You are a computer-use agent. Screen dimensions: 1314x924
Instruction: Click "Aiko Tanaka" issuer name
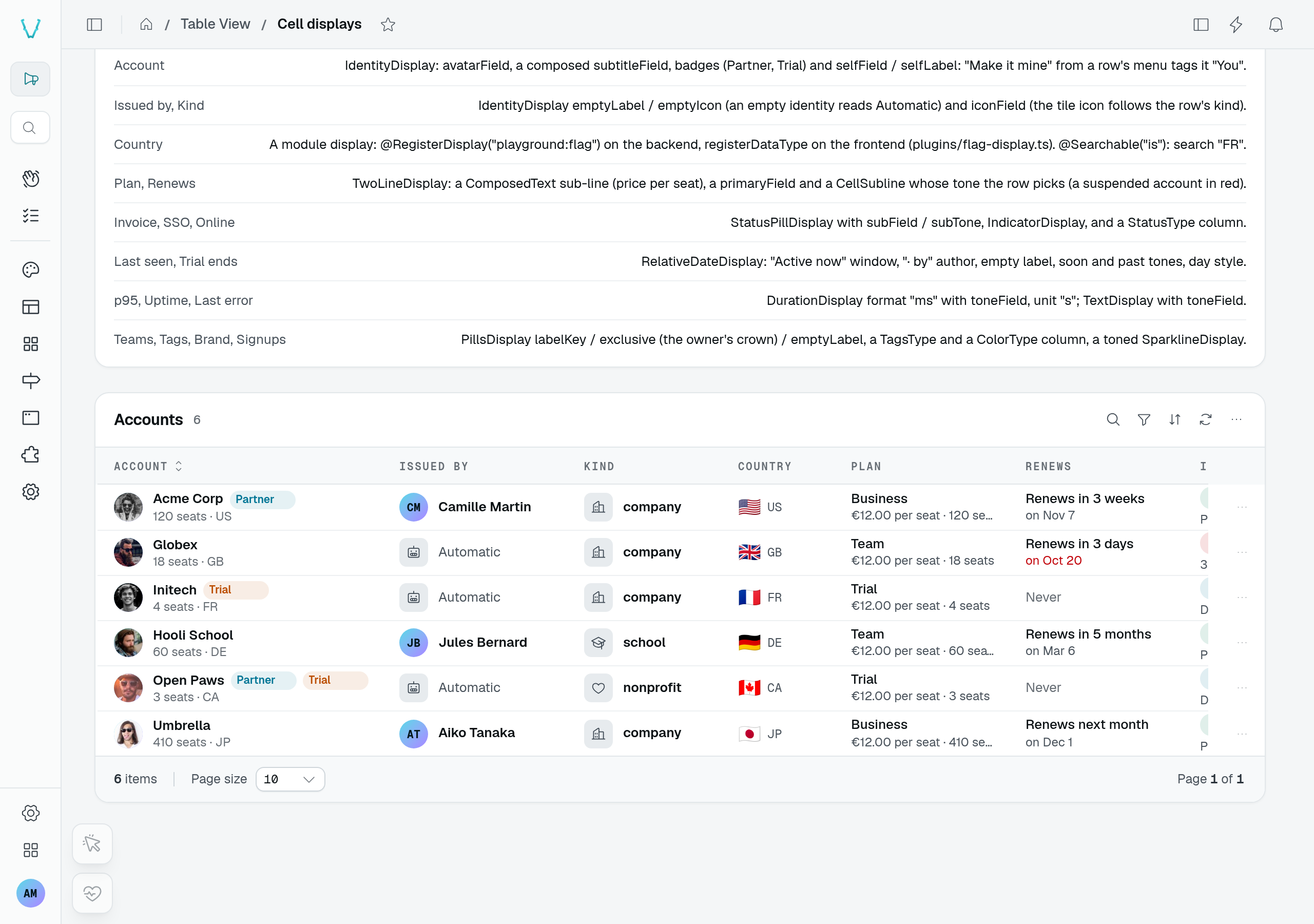476,733
